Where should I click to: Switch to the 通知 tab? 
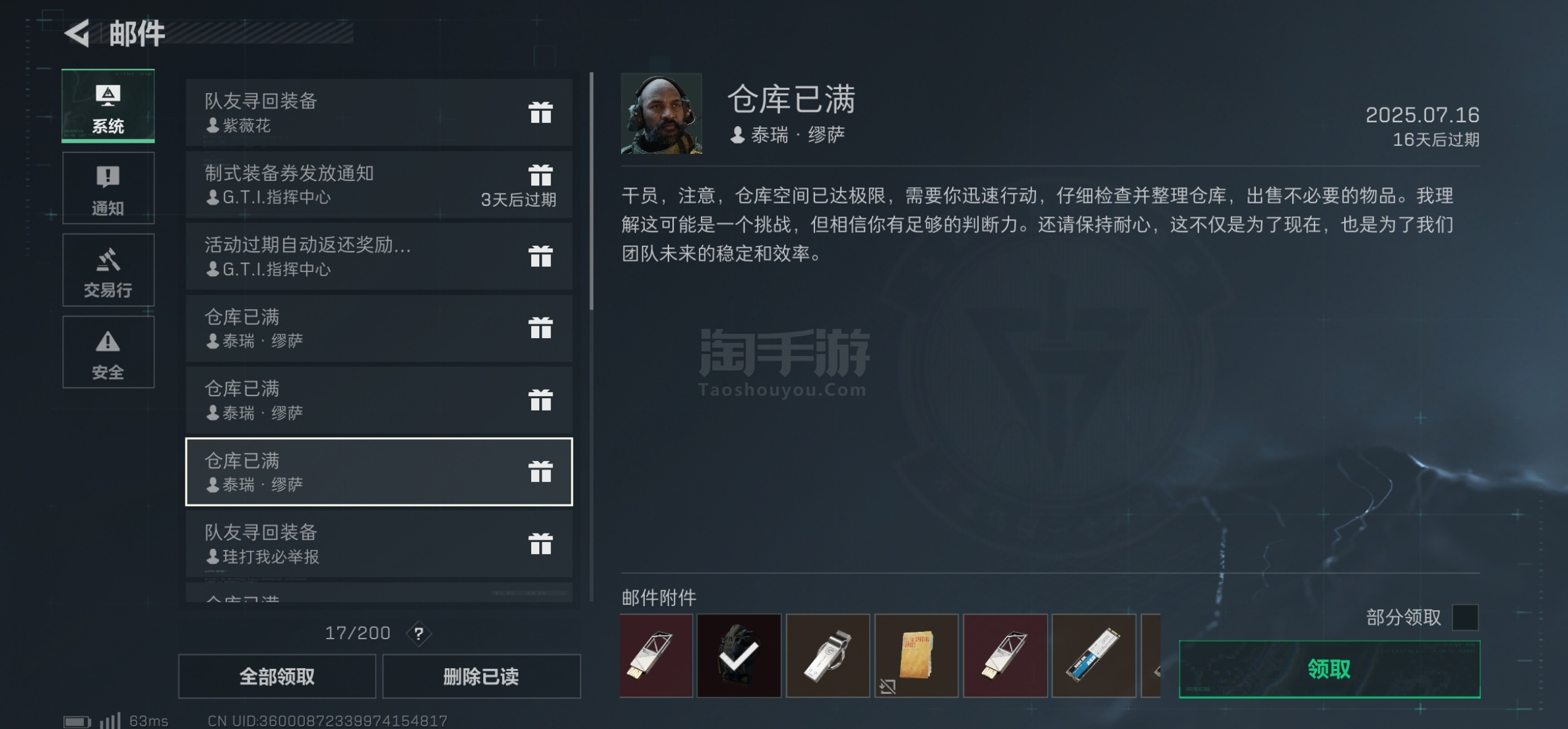(108, 188)
